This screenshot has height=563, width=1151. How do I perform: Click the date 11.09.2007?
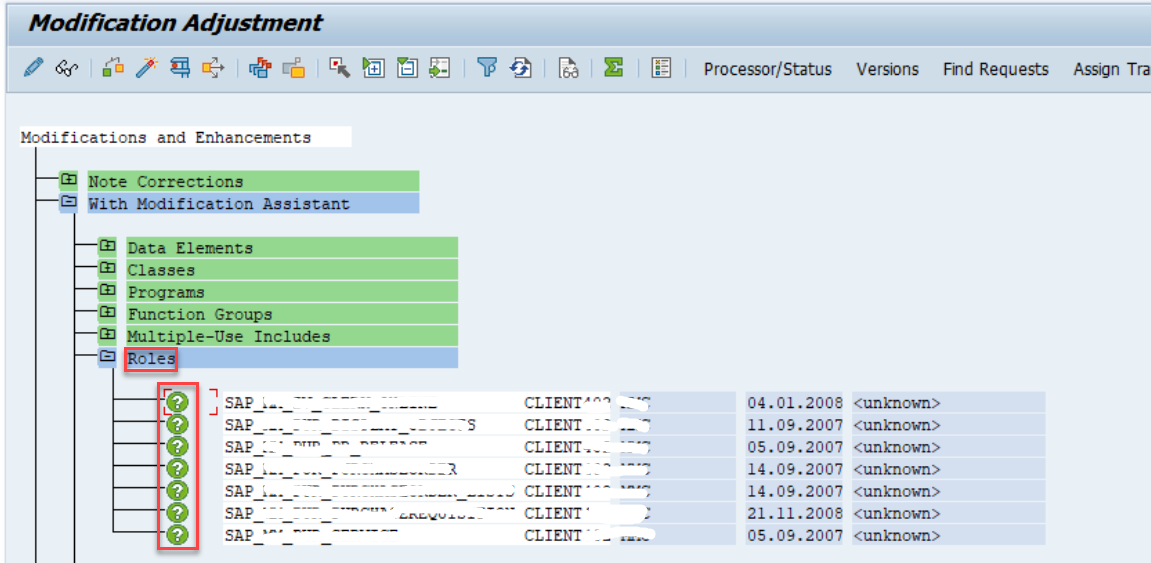point(794,424)
